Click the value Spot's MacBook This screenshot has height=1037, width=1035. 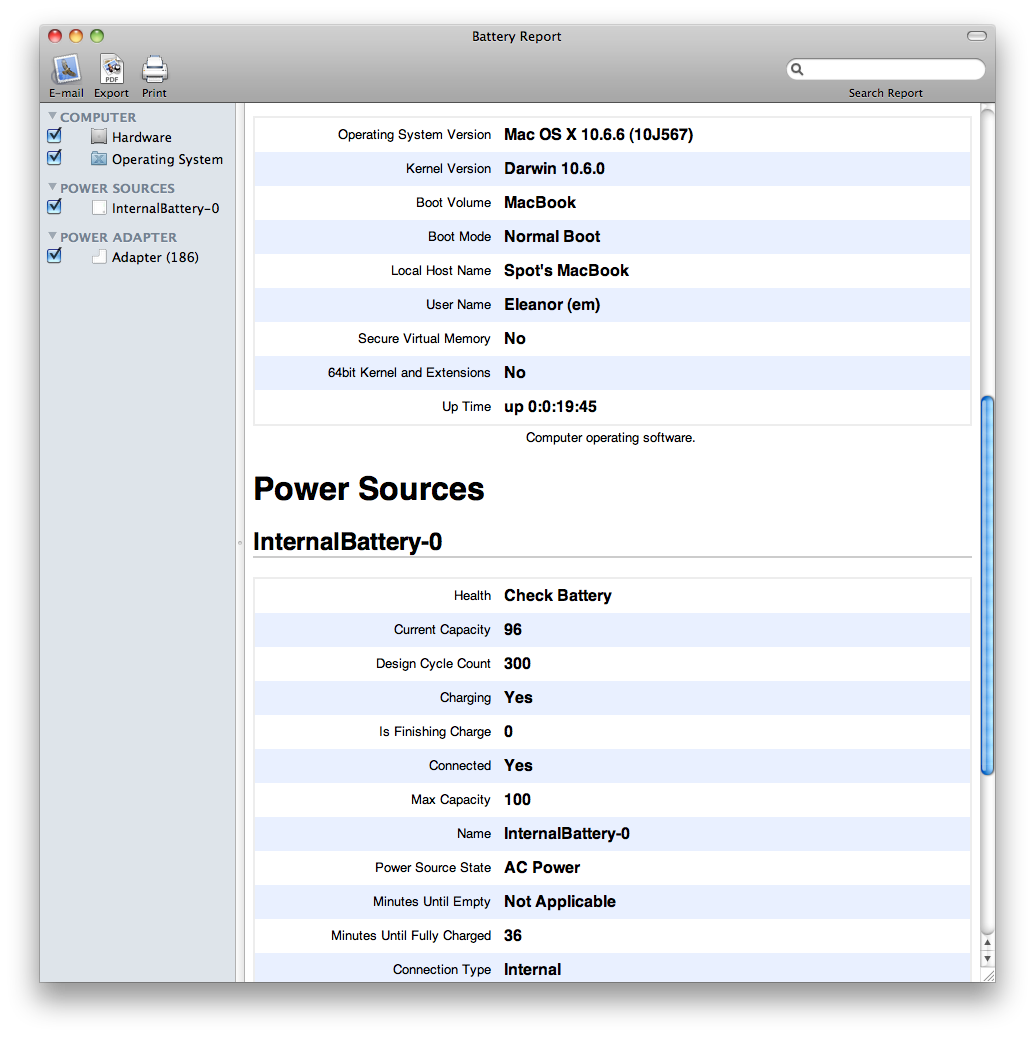566,270
